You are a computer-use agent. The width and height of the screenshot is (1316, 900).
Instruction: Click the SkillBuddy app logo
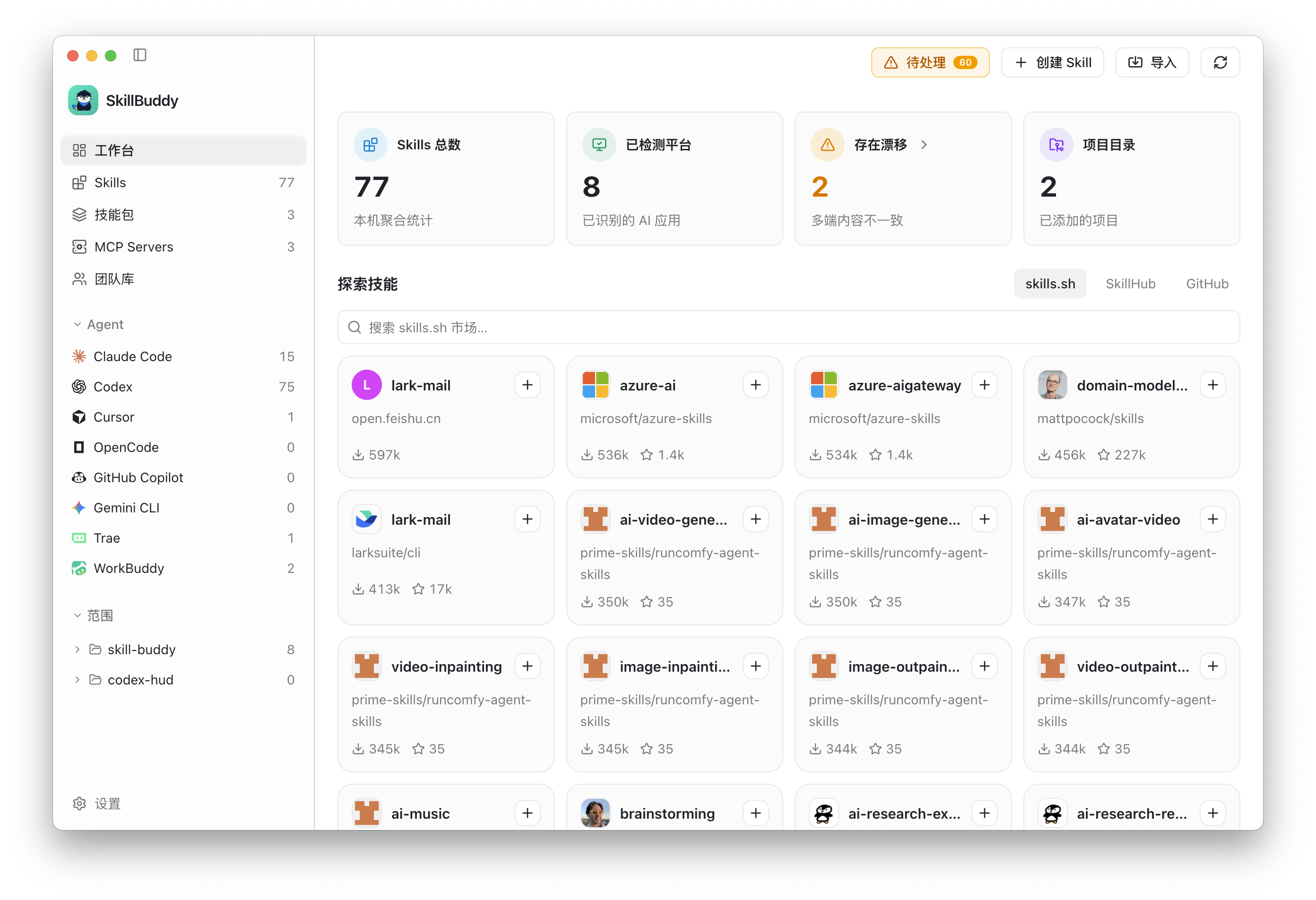pos(83,100)
